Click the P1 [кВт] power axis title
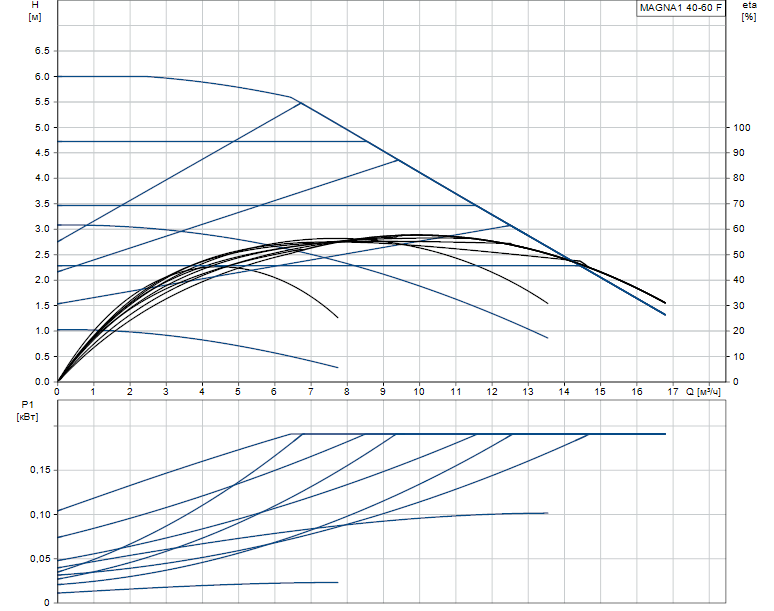The height and width of the screenshot is (611, 774). [x=28, y=411]
